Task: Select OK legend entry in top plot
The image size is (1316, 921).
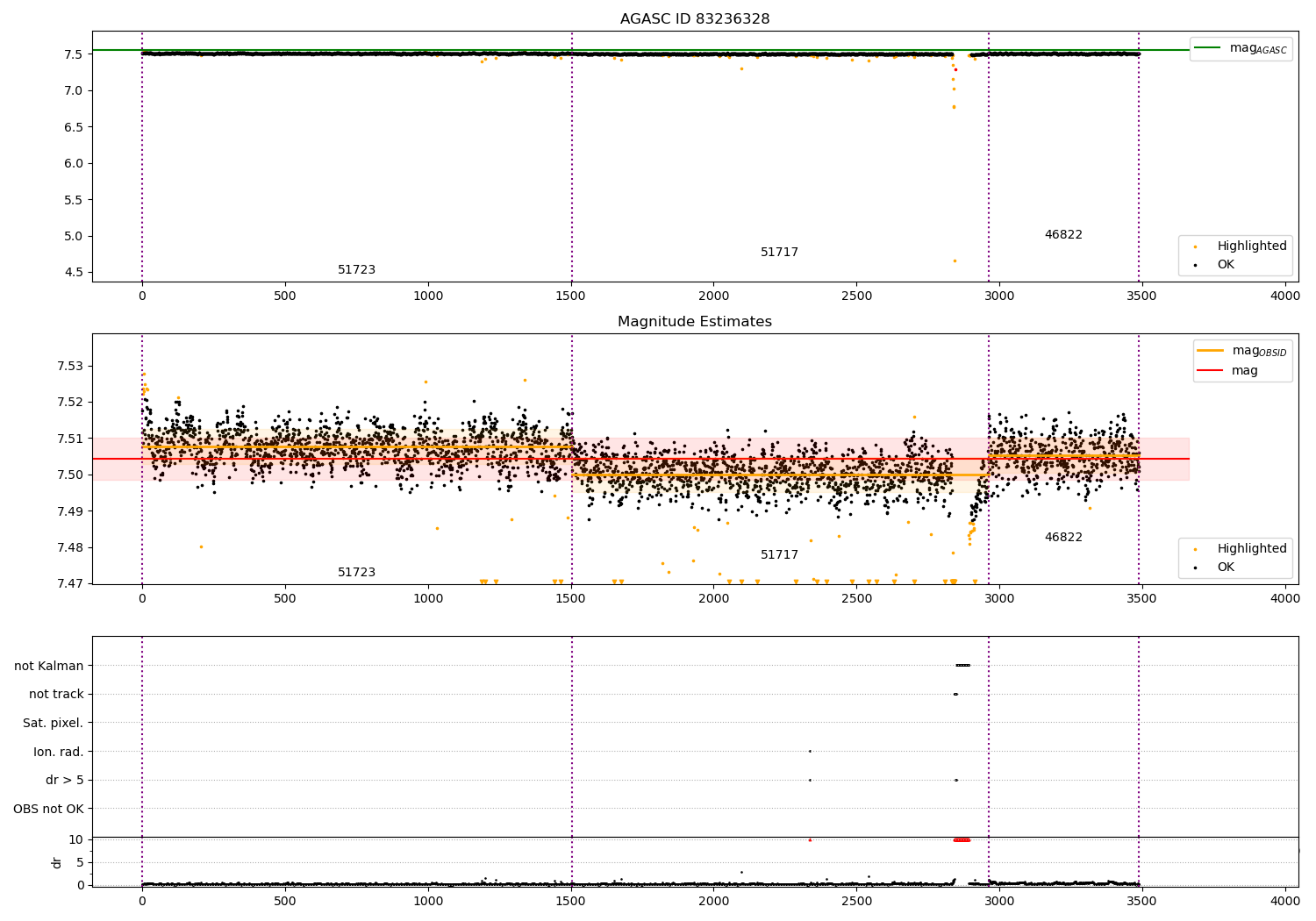Action: pyautogui.click(x=1225, y=265)
